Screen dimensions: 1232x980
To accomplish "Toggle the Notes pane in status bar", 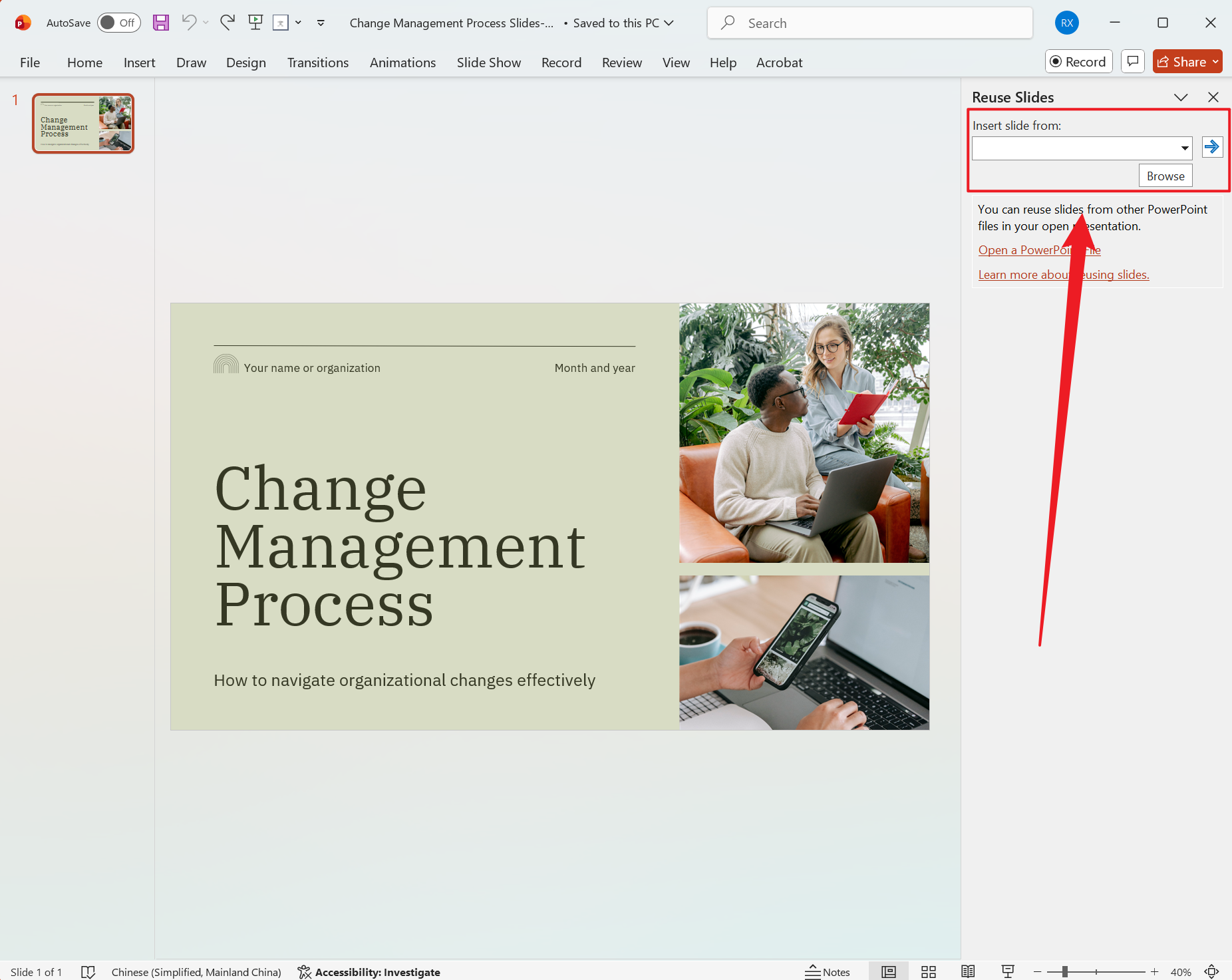I will pos(828,971).
